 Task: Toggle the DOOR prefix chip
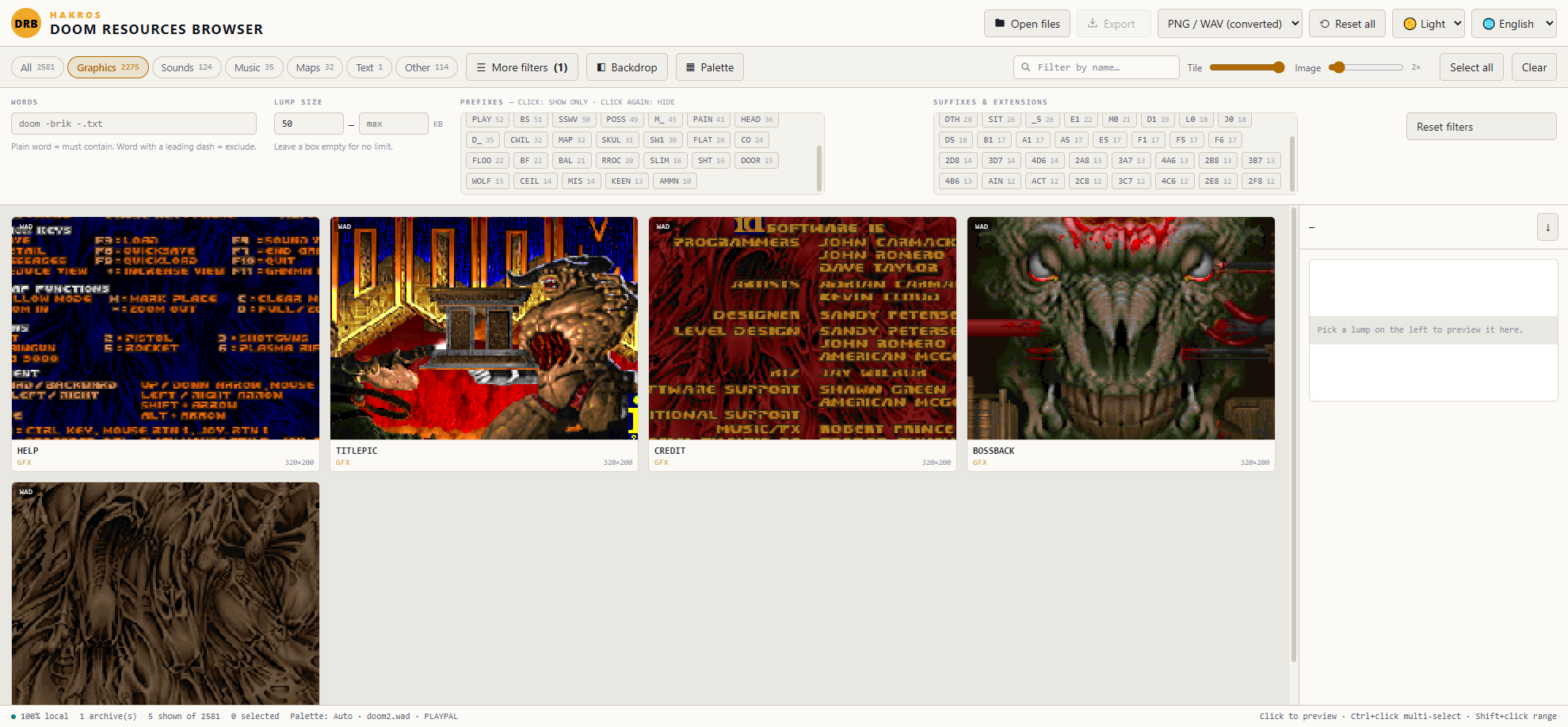click(x=757, y=161)
